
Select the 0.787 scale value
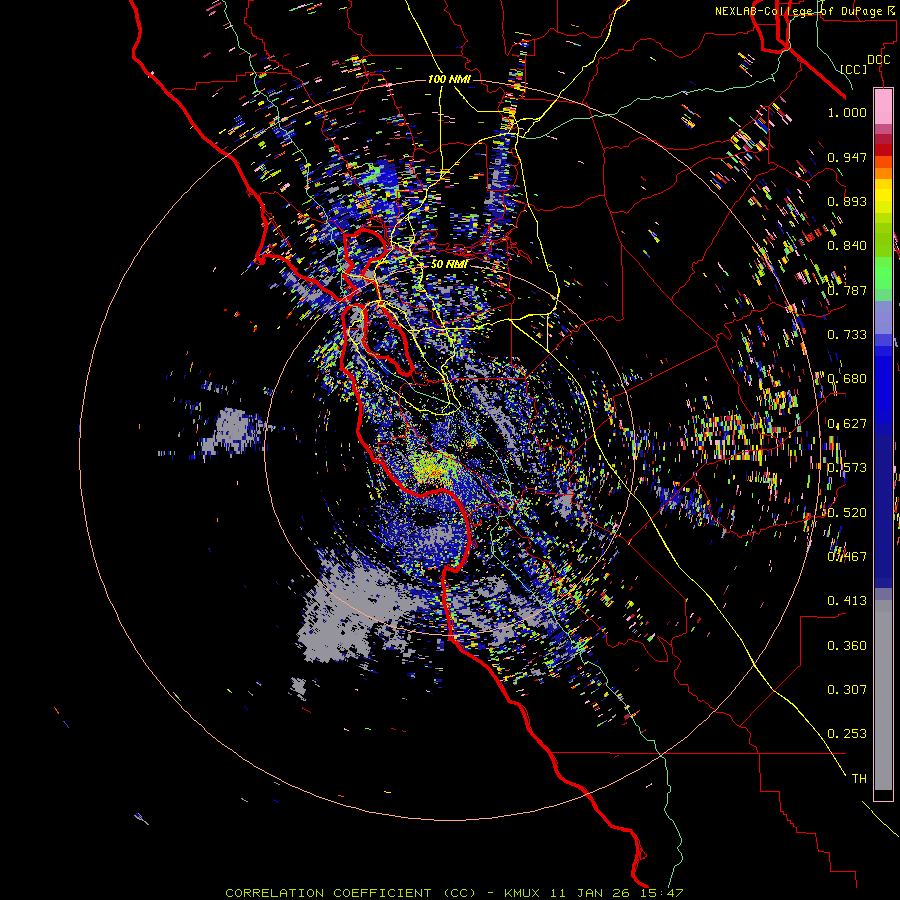tap(847, 290)
